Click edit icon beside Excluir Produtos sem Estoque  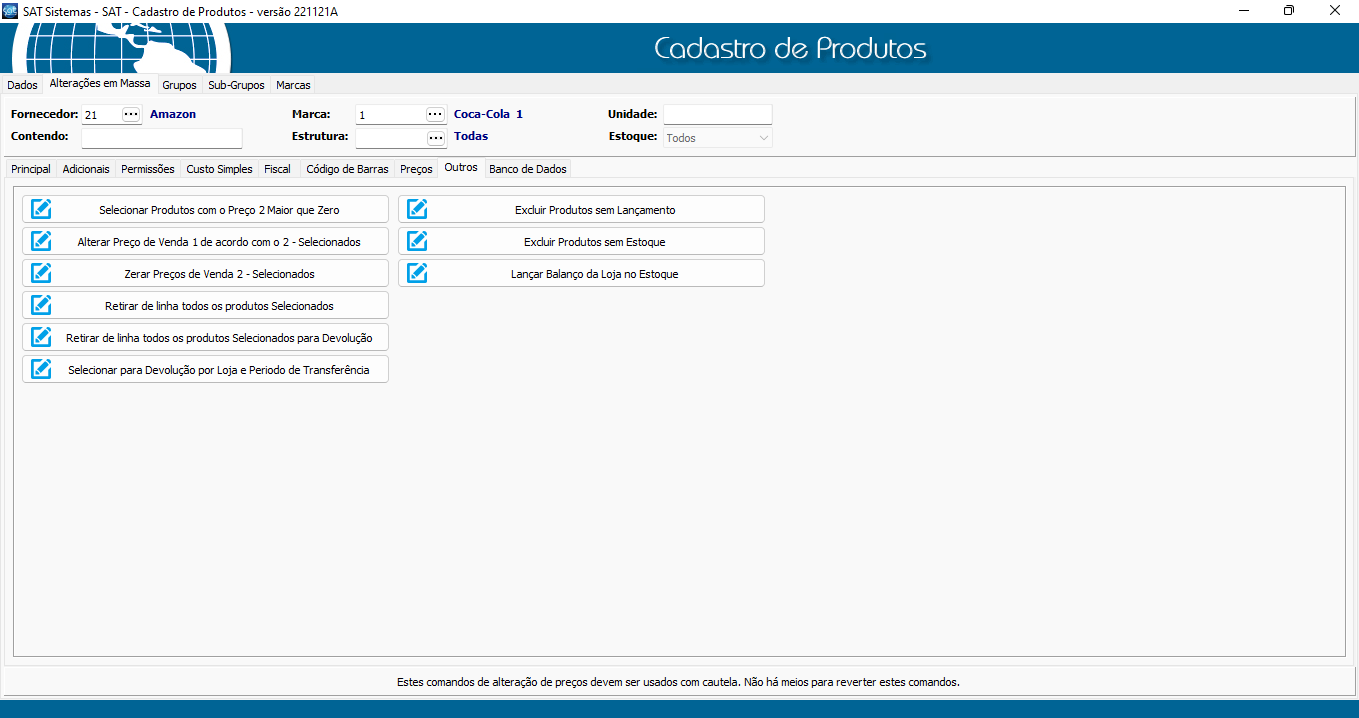coord(418,241)
